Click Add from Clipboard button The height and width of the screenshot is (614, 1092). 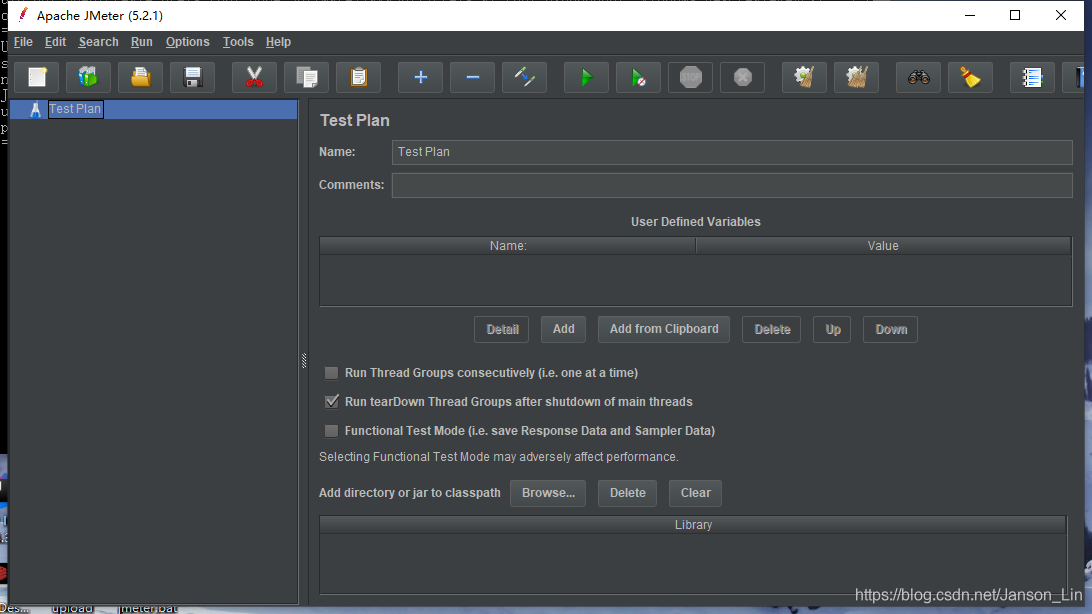click(x=664, y=329)
